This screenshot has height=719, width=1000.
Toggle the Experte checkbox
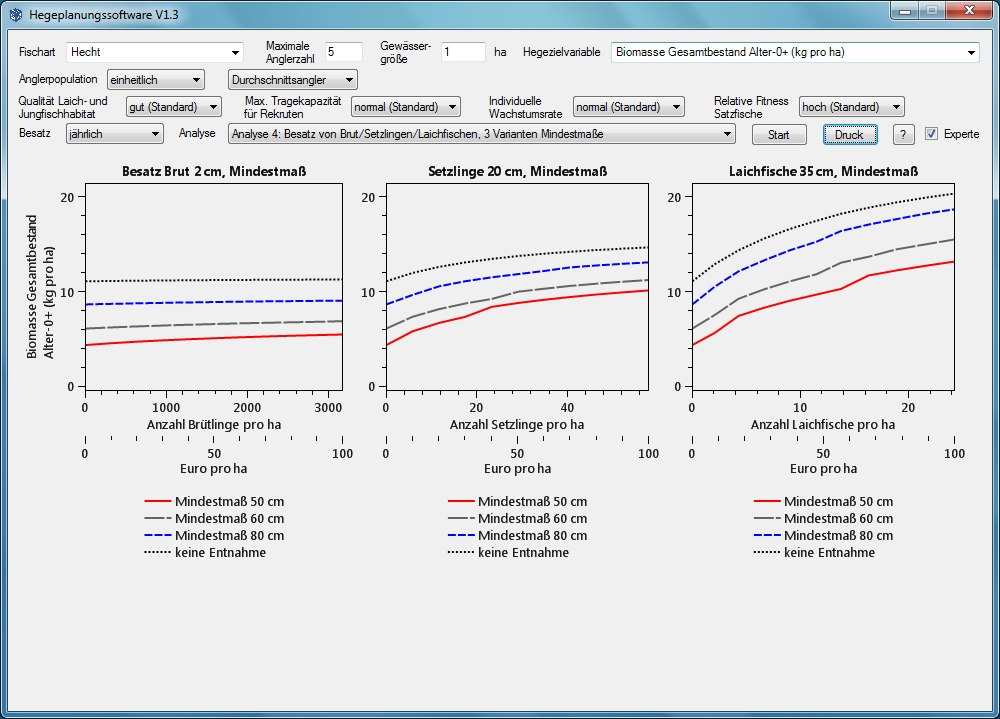tap(932, 134)
